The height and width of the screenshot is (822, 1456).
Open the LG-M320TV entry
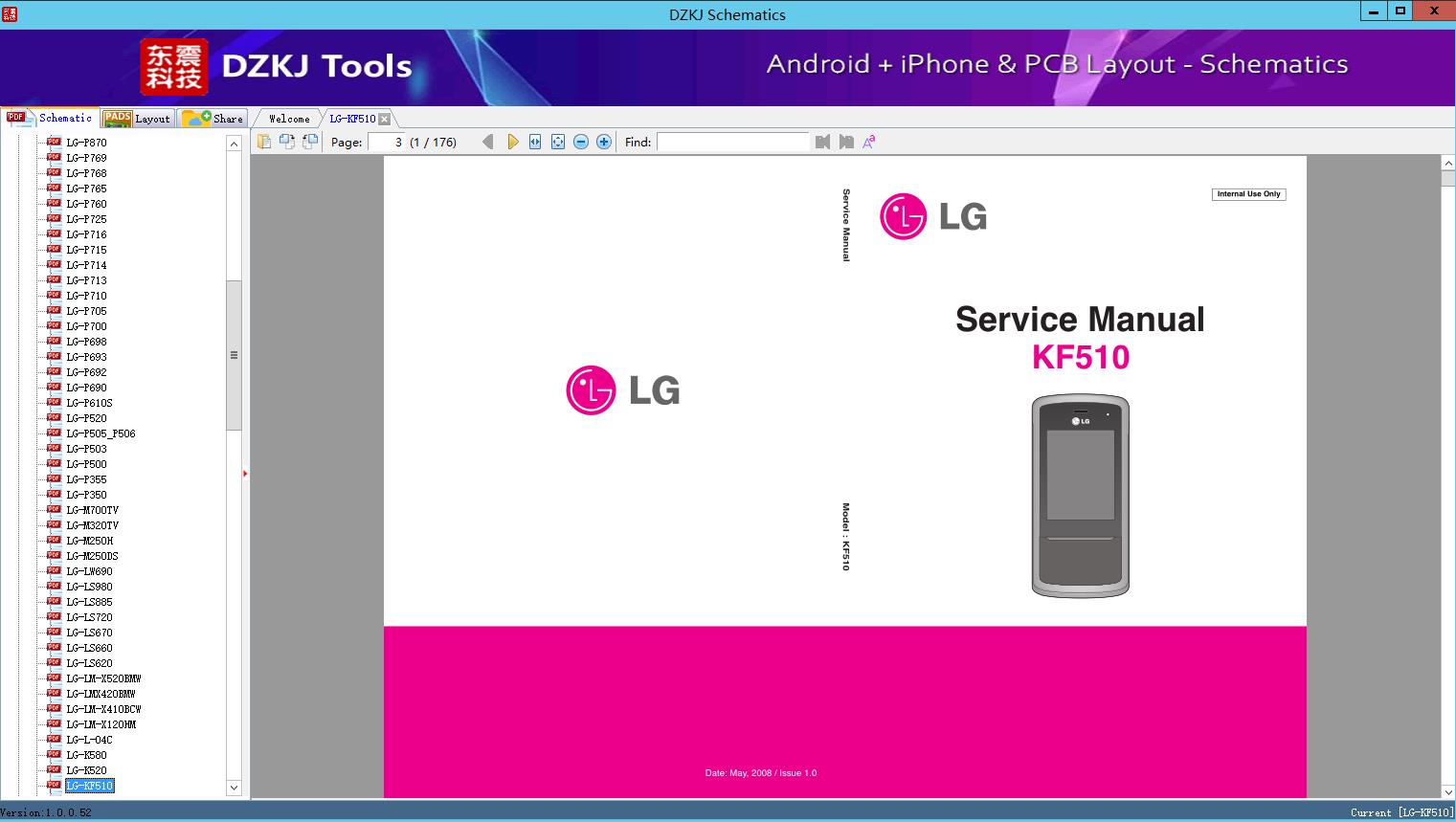tap(92, 525)
